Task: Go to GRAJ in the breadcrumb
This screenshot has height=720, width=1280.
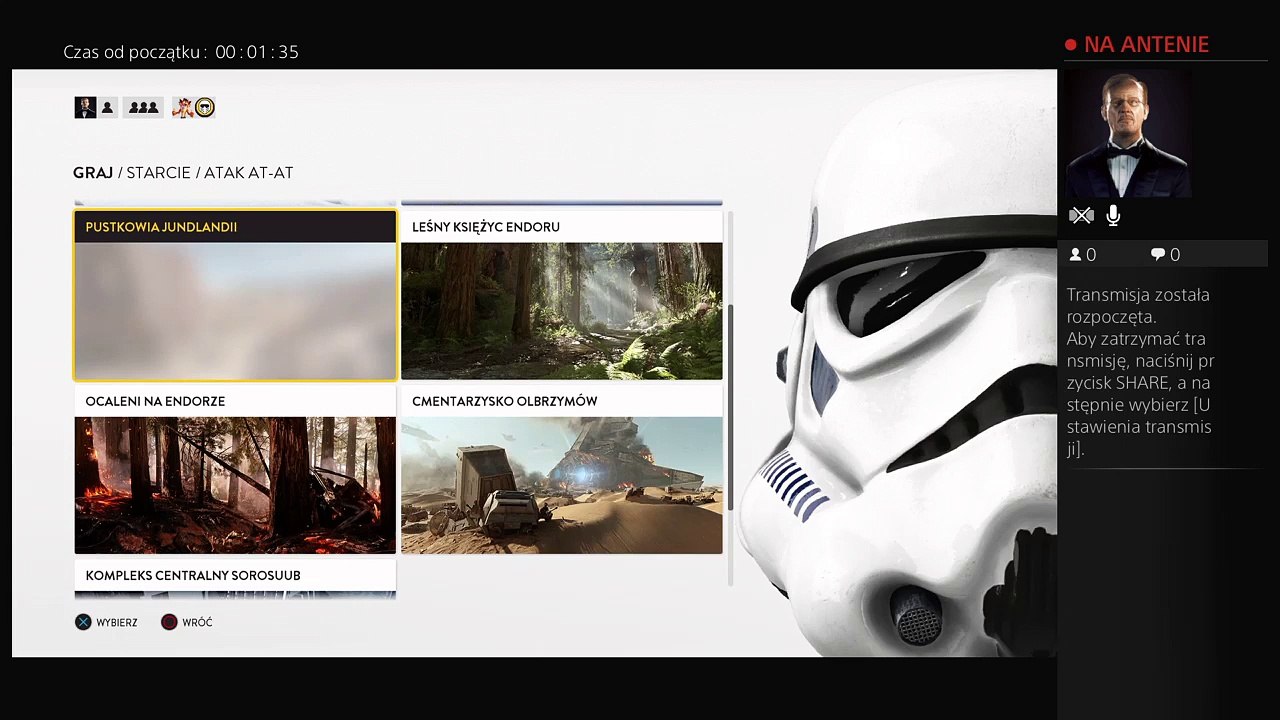Action: [x=93, y=173]
